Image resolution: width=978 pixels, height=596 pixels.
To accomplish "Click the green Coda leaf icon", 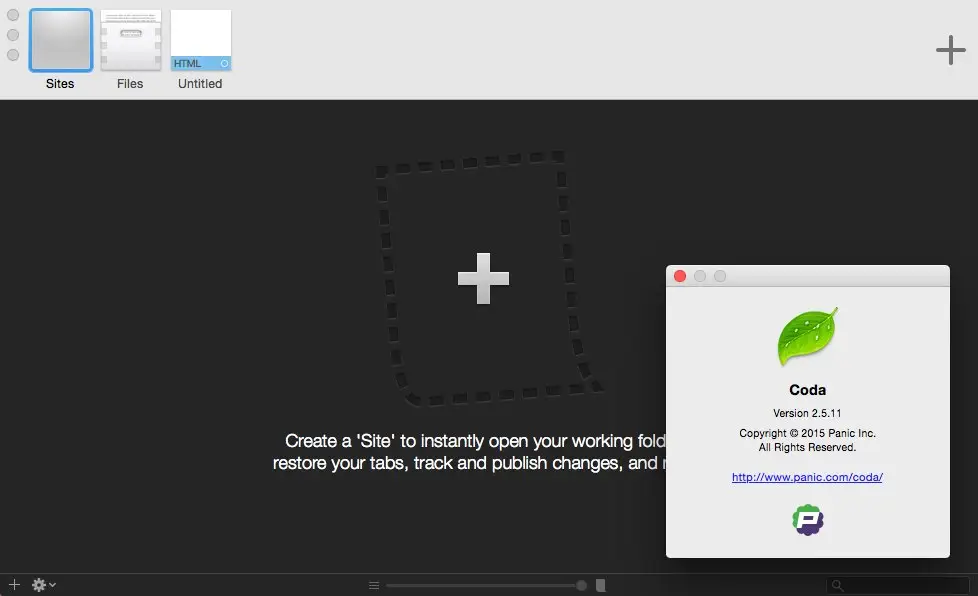I will [x=808, y=336].
